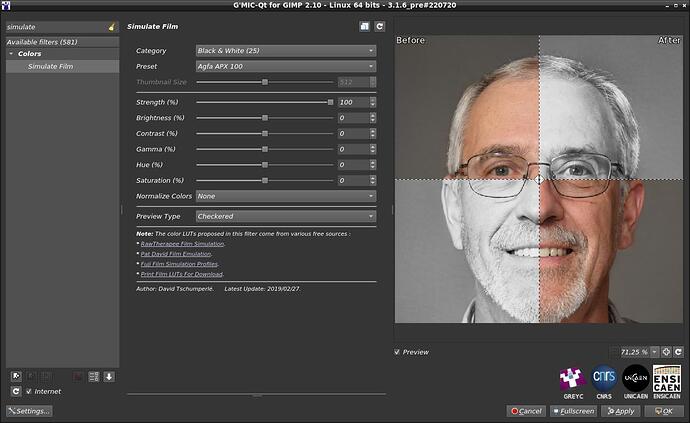
Task: Open the Print Film LUTs For Download link
Action: pos(182,274)
